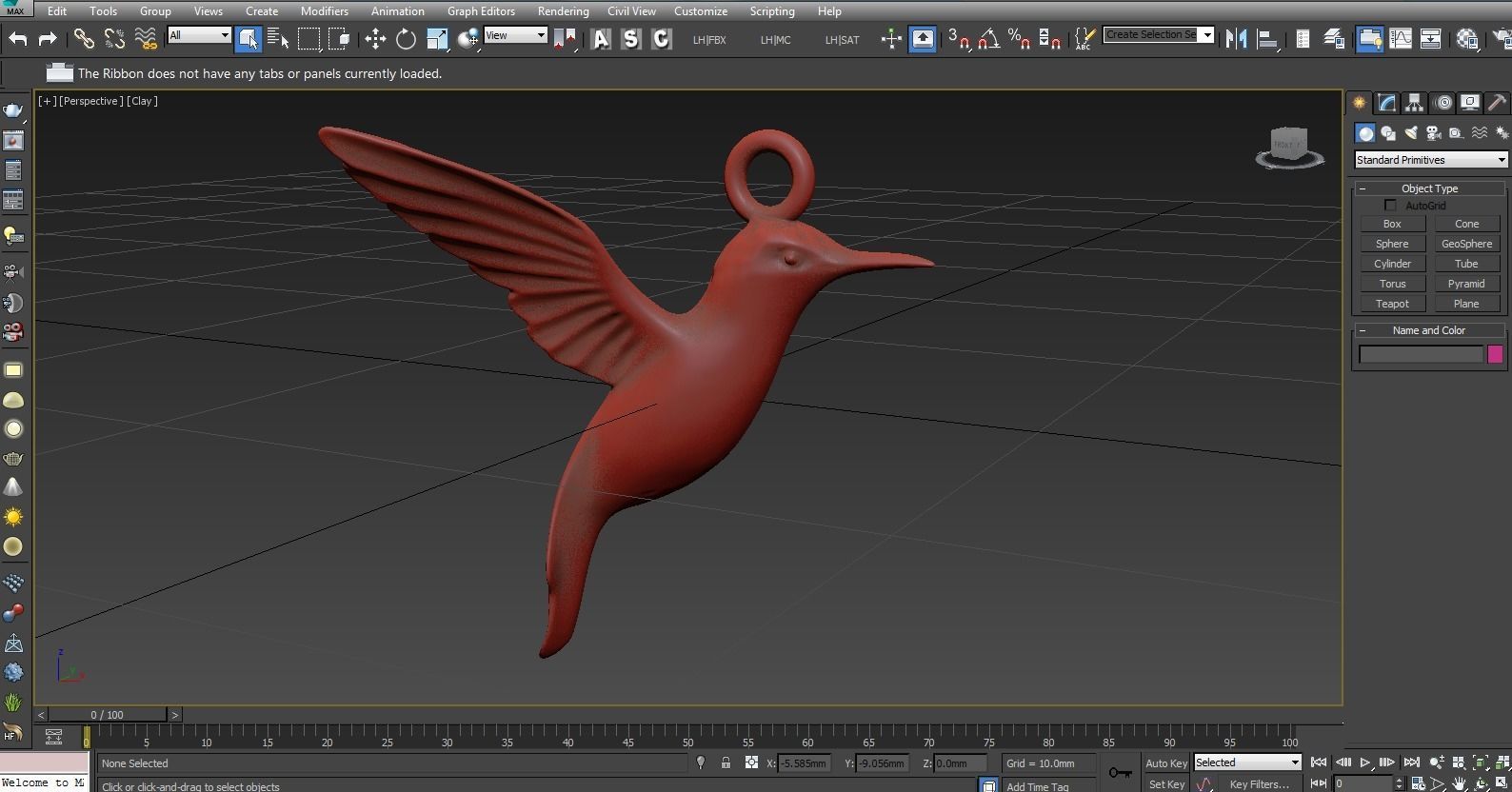
Task: Open the Material Editor
Action: coord(1467,39)
